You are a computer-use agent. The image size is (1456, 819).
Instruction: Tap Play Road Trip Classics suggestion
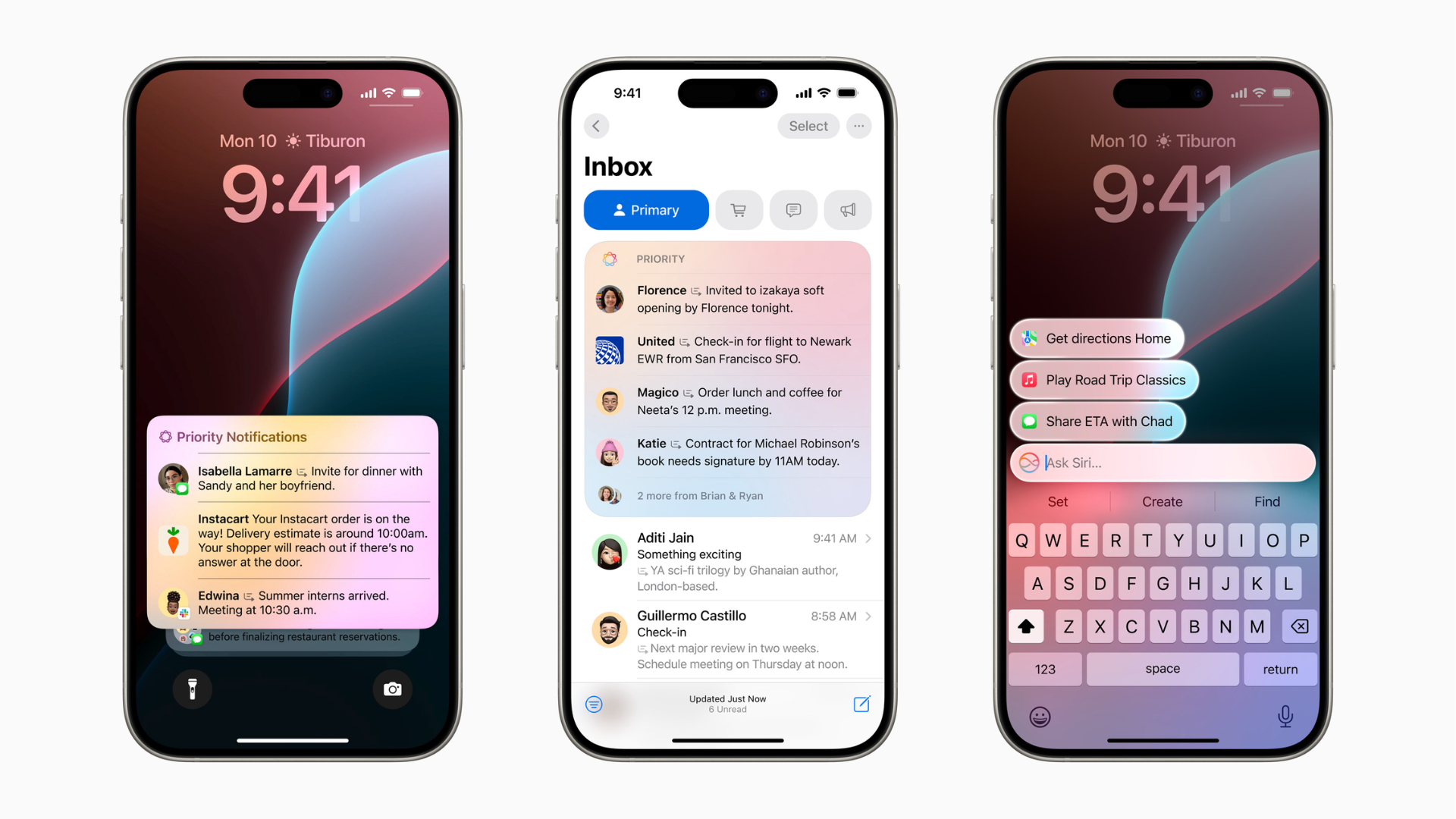click(1113, 380)
